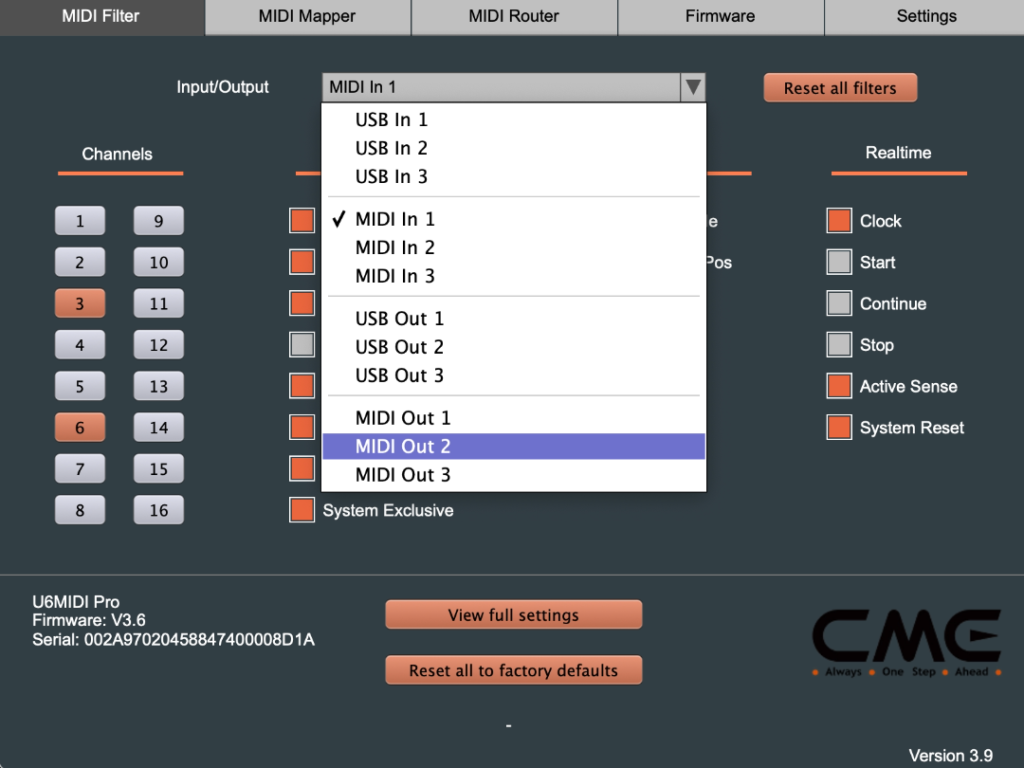Screen dimensions: 1024x768
Task: Switch to the MIDI Mapper tab
Action: [x=307, y=16]
